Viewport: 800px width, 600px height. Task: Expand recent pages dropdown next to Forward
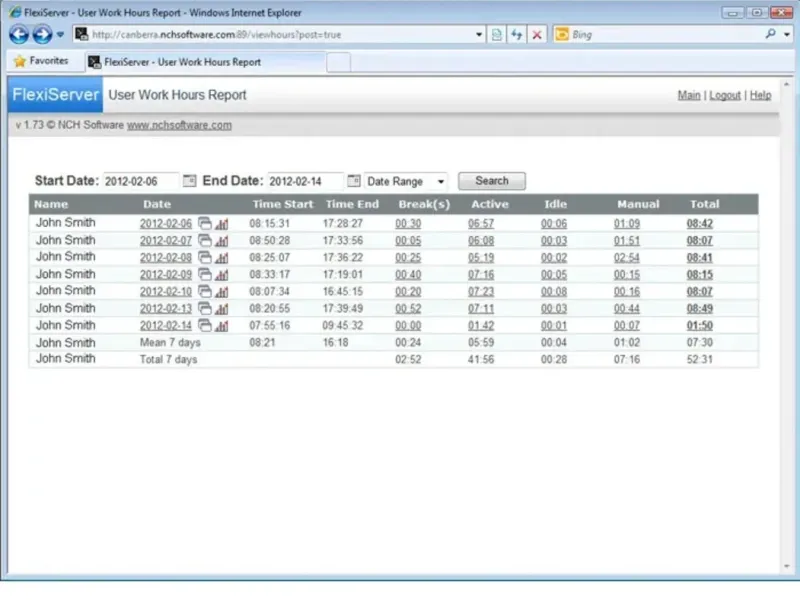(60, 35)
